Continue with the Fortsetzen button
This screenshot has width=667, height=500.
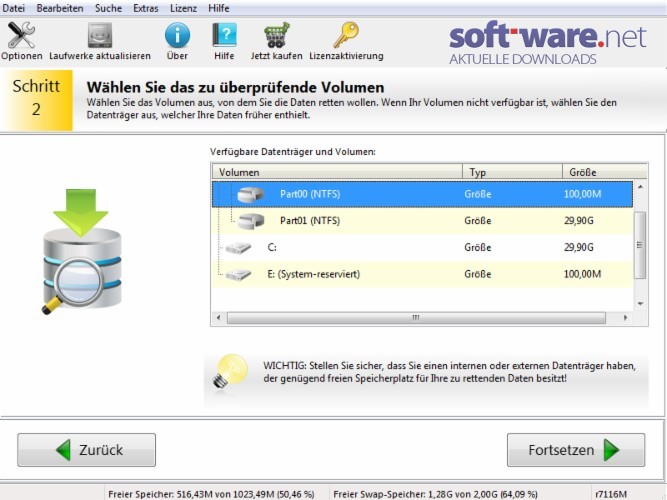click(x=576, y=450)
